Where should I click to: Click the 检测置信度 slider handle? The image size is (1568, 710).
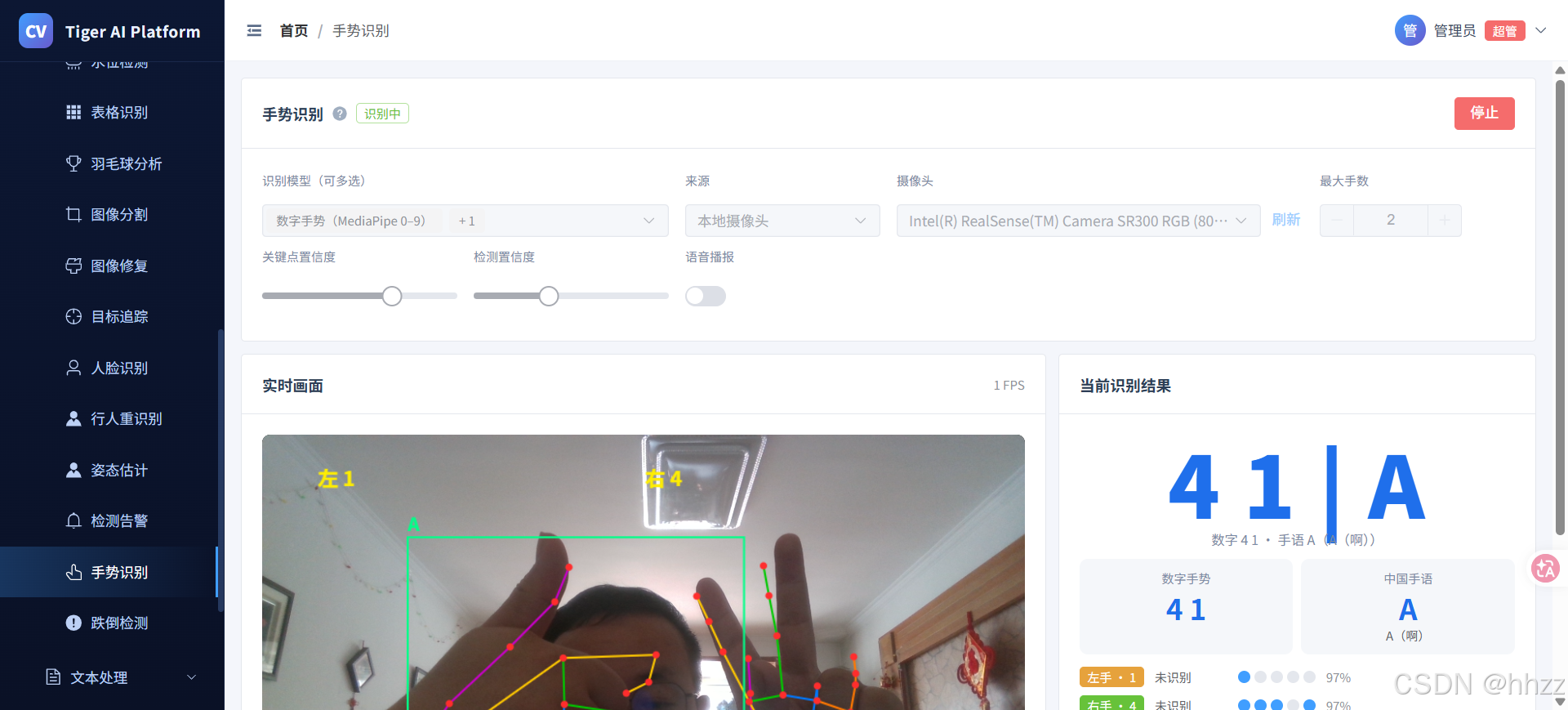tap(549, 296)
